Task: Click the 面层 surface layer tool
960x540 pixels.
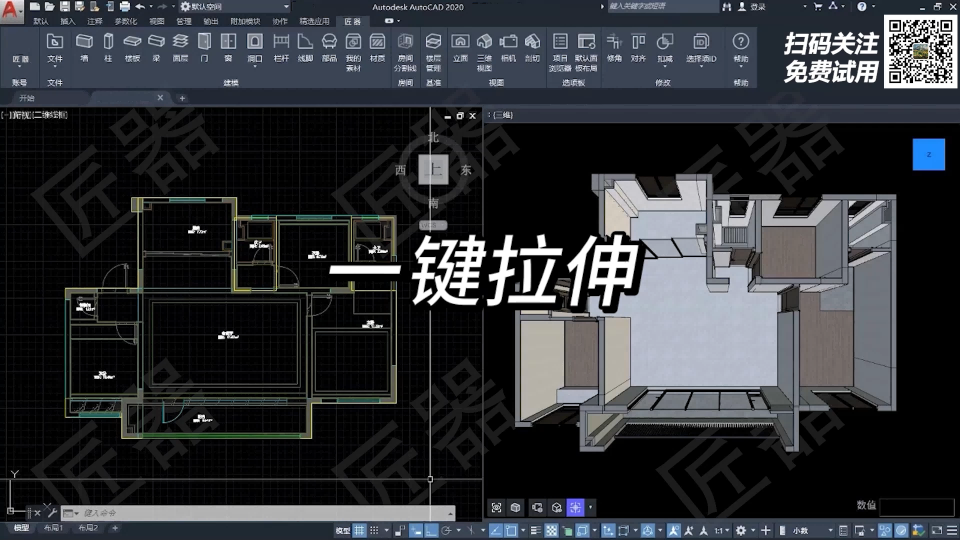Action: 180,48
